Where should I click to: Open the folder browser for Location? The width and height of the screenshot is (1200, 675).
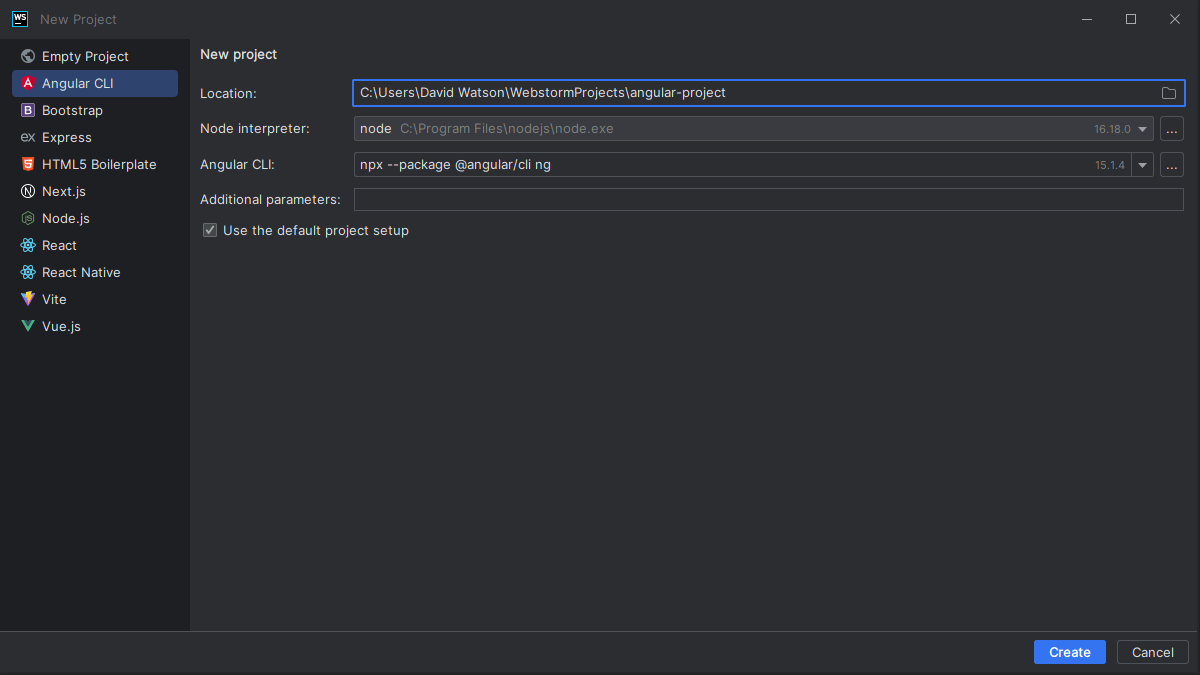click(x=1169, y=92)
